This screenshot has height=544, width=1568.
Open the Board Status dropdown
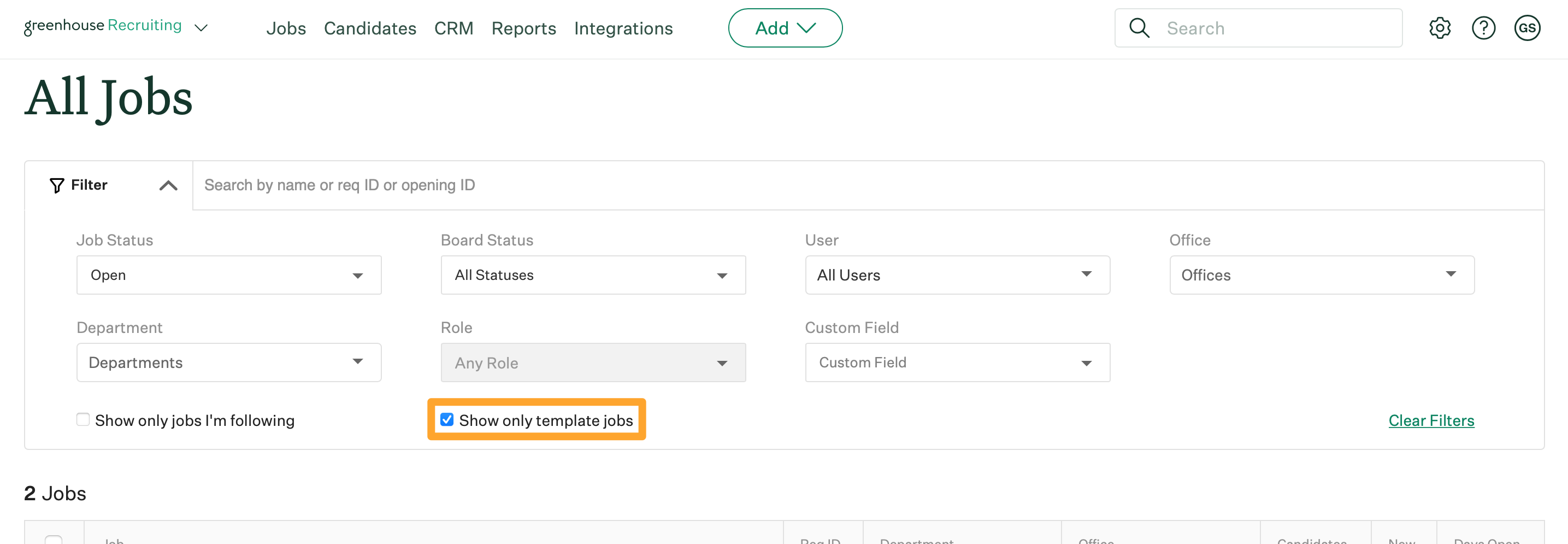pyautogui.click(x=592, y=276)
